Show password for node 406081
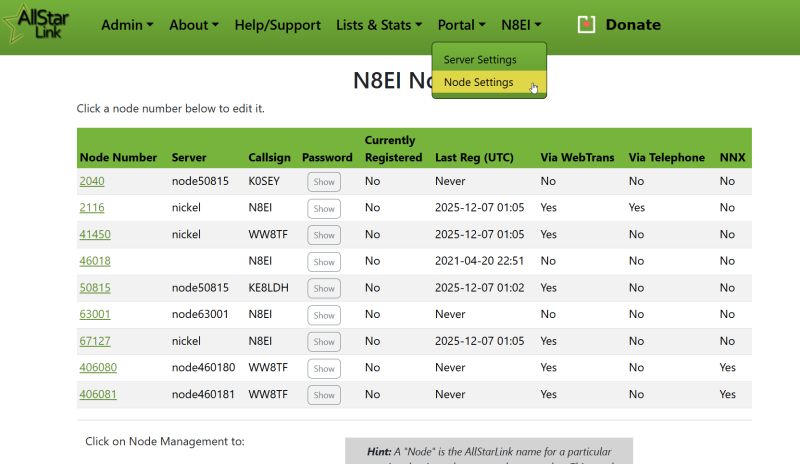 point(324,395)
